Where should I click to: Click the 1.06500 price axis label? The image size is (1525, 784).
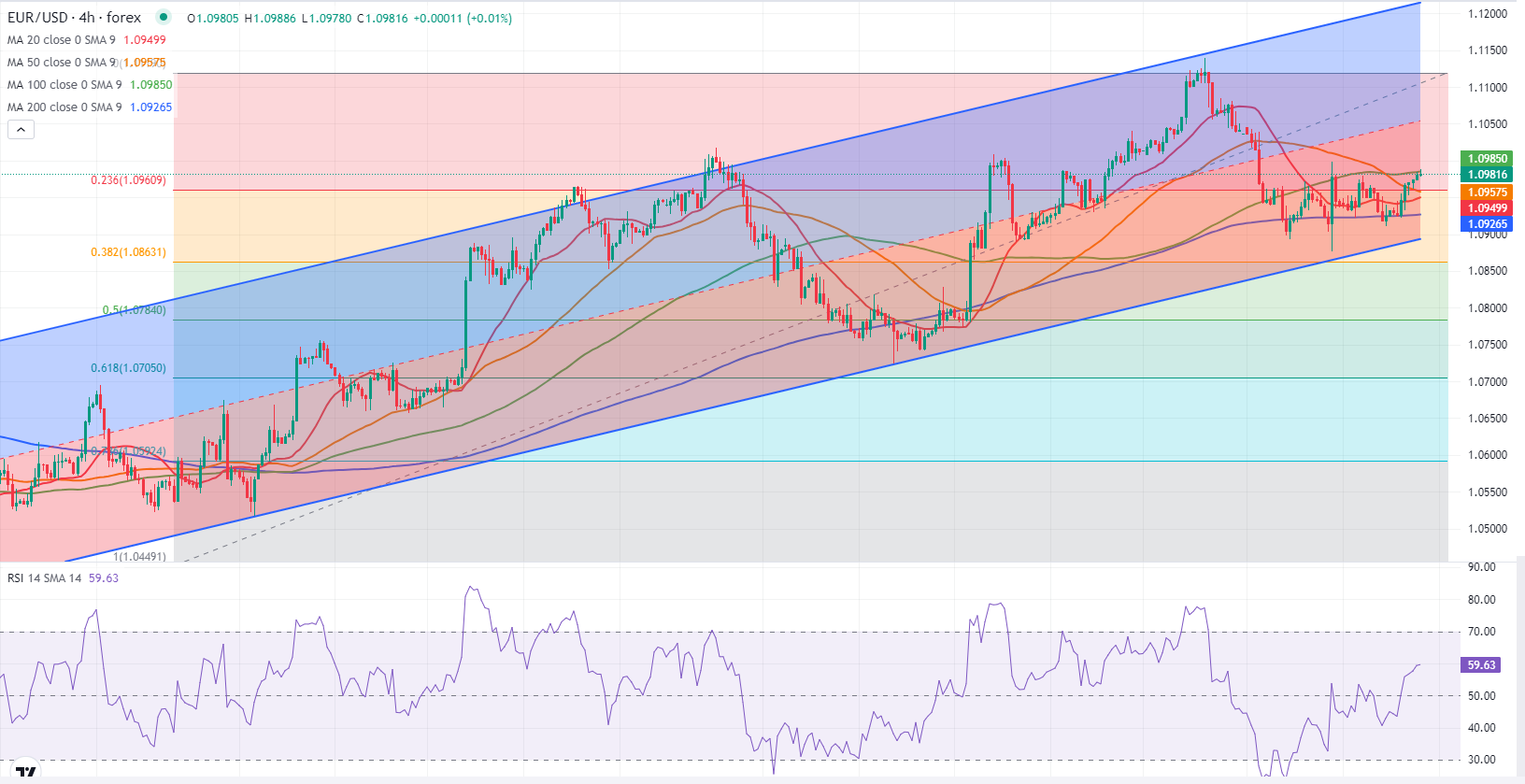pyautogui.click(x=1487, y=419)
